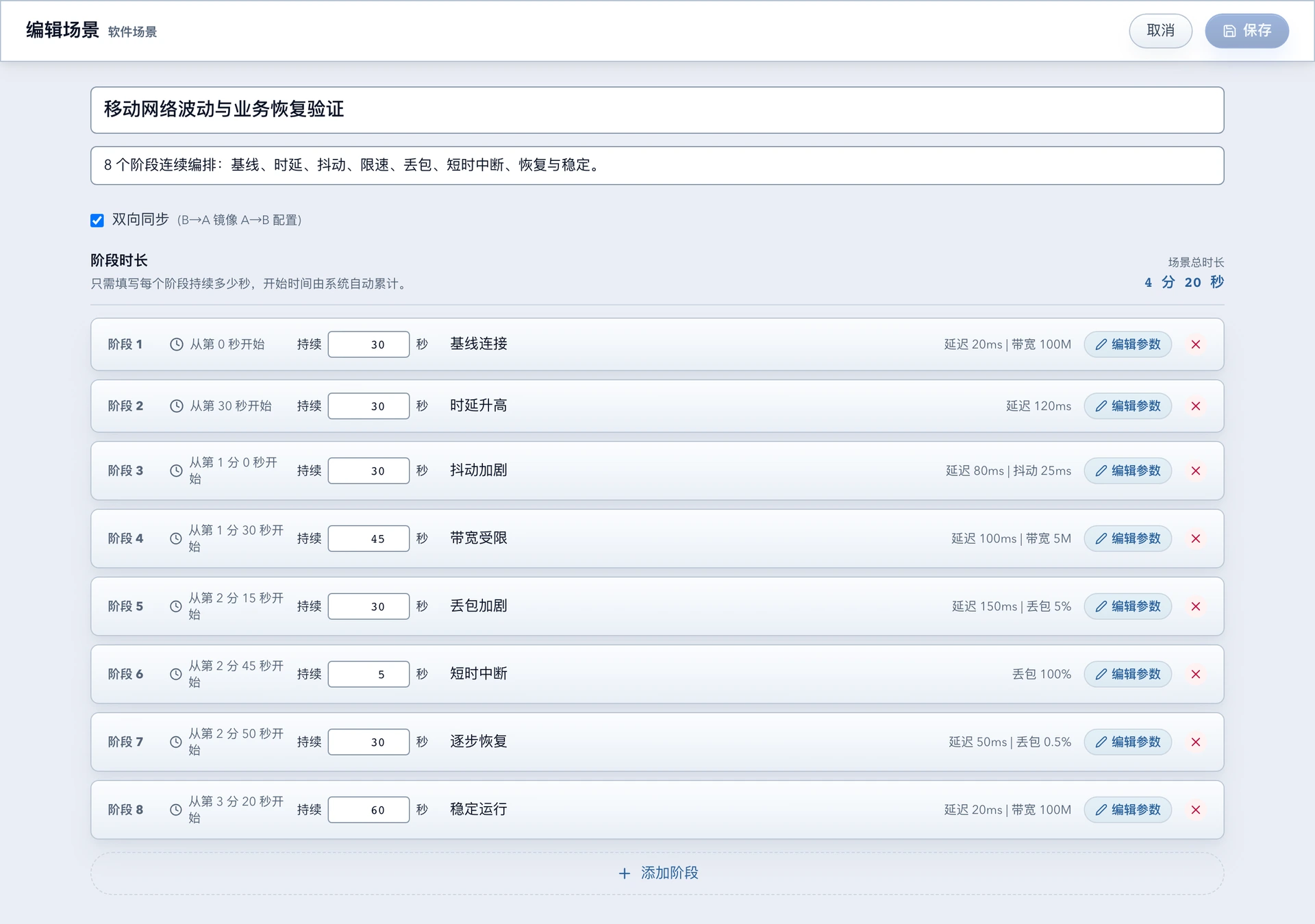The image size is (1315, 924).
Task: Remove stage 4 带宽受限 using X icon
Action: [x=1196, y=538]
